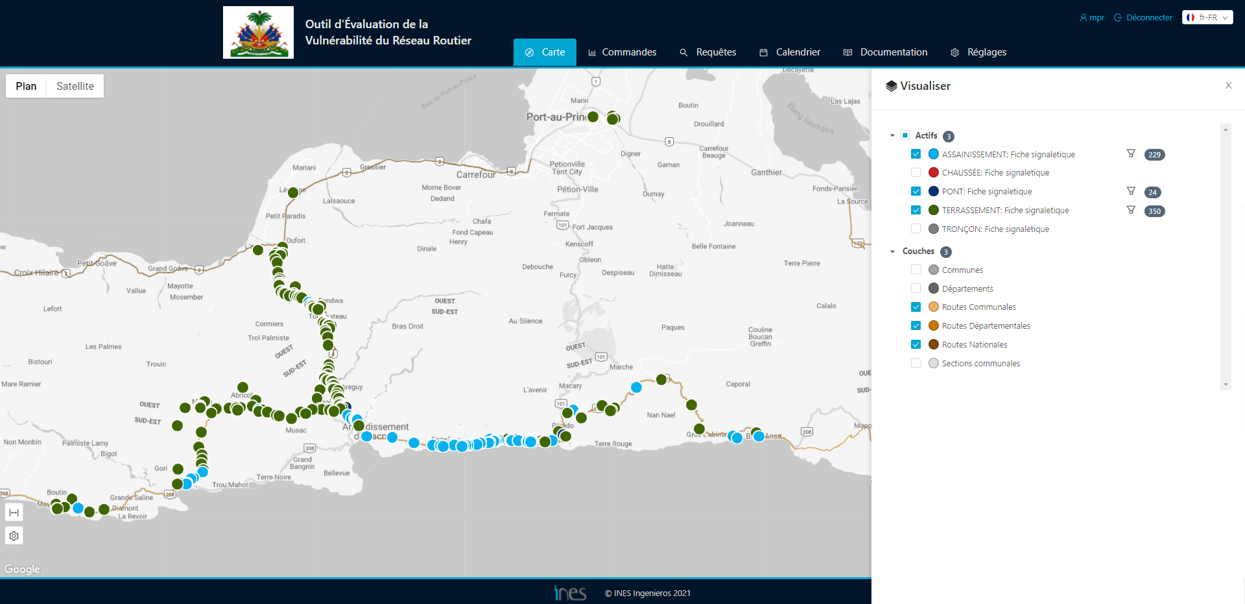
Task: Uncheck the Routes Communales checkbox
Action: click(916, 307)
